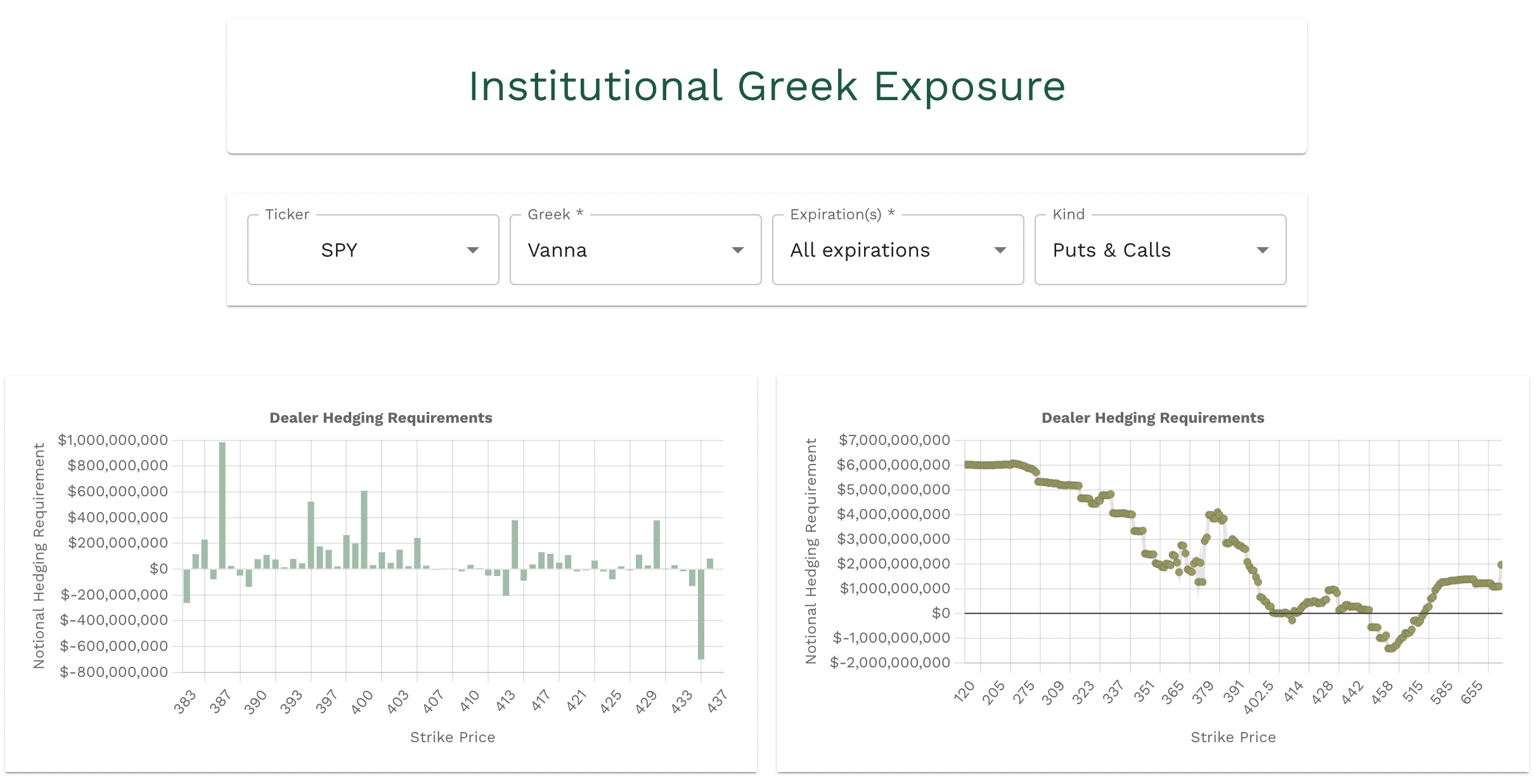Click the Greek dropdown arrow icon

click(x=737, y=250)
